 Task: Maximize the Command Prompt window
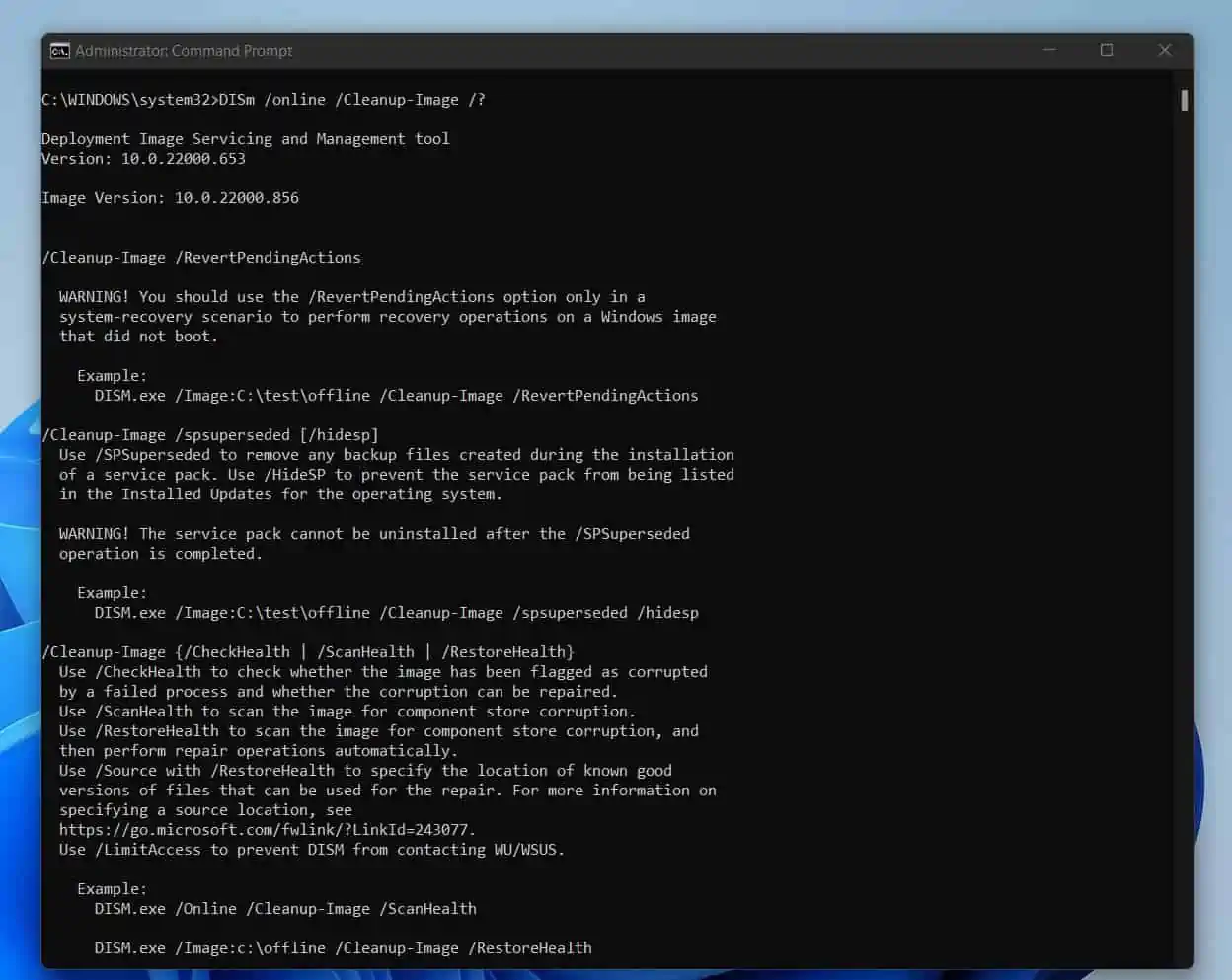click(x=1107, y=50)
